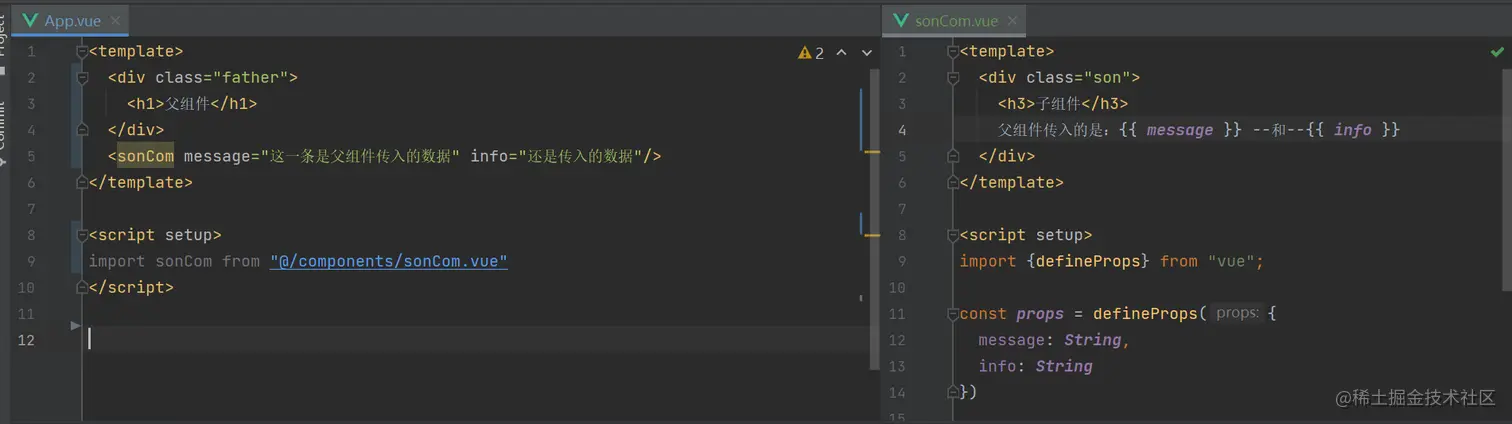Click the message attribute on the sonCom tag
Viewport: 1512px width, 424px height.
322,156
